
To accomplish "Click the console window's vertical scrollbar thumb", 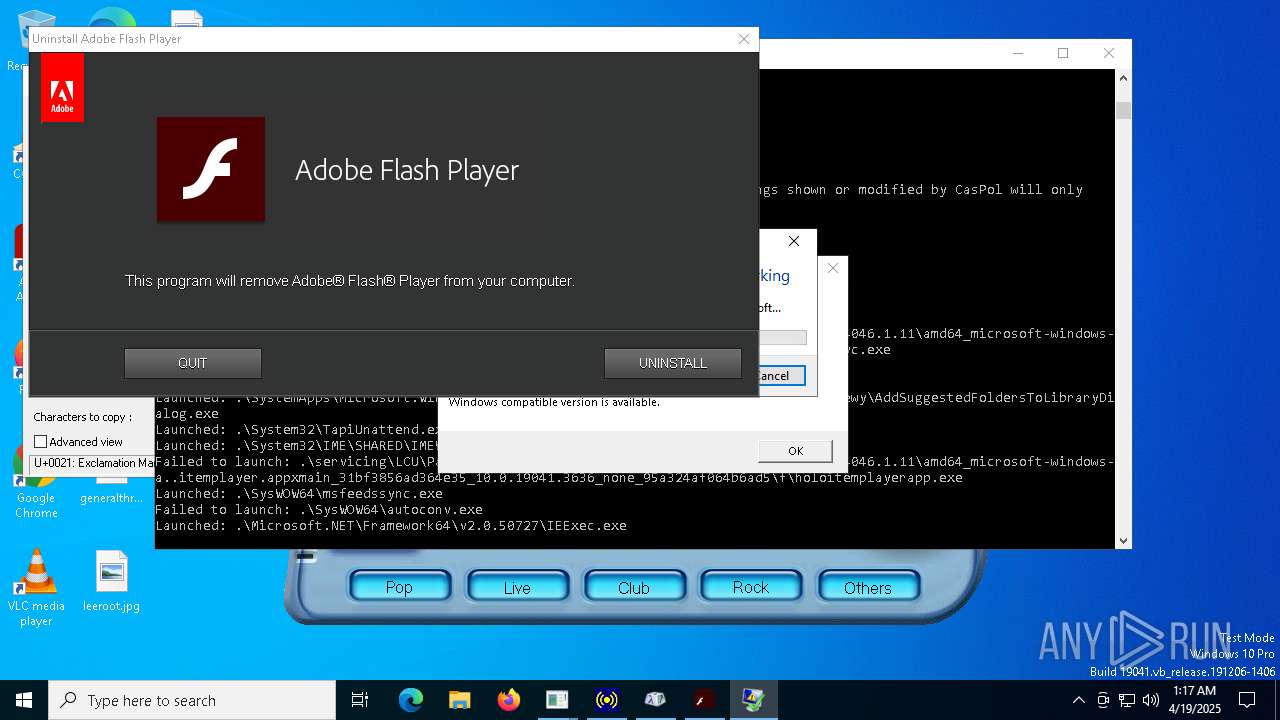I will [x=1123, y=110].
